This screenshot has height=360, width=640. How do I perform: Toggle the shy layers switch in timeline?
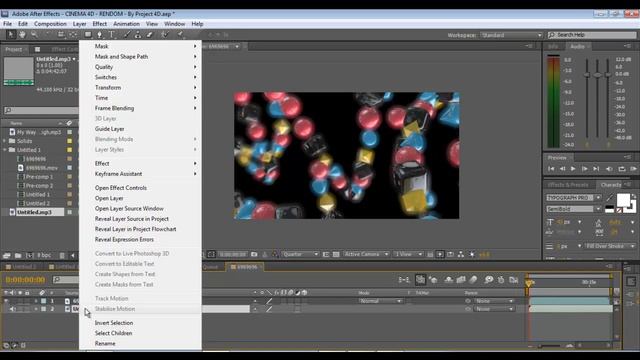pyautogui.click(x=449, y=280)
